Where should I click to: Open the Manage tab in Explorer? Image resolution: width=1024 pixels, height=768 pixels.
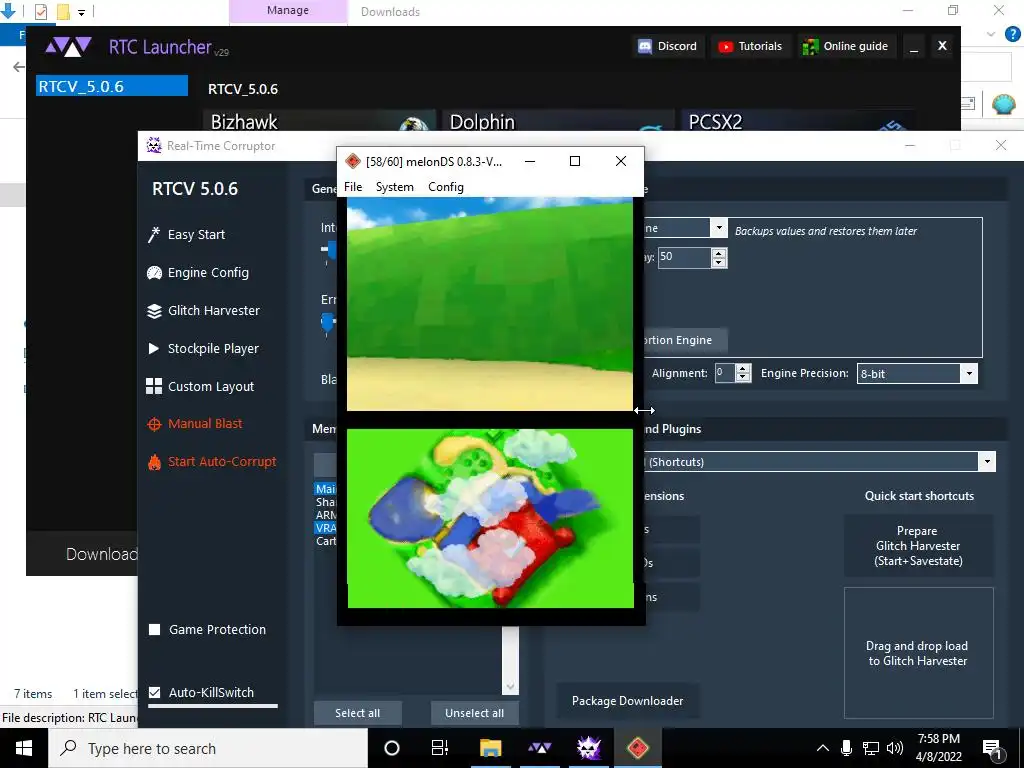click(x=288, y=11)
